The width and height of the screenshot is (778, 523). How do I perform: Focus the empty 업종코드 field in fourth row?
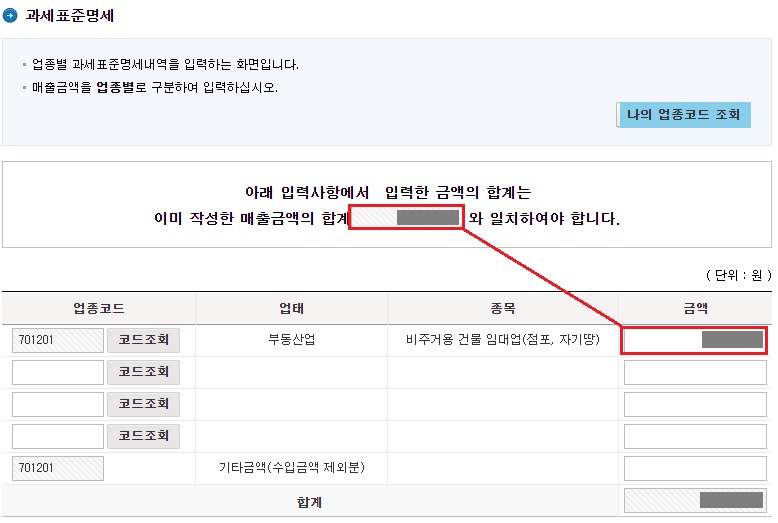[x=58, y=436]
